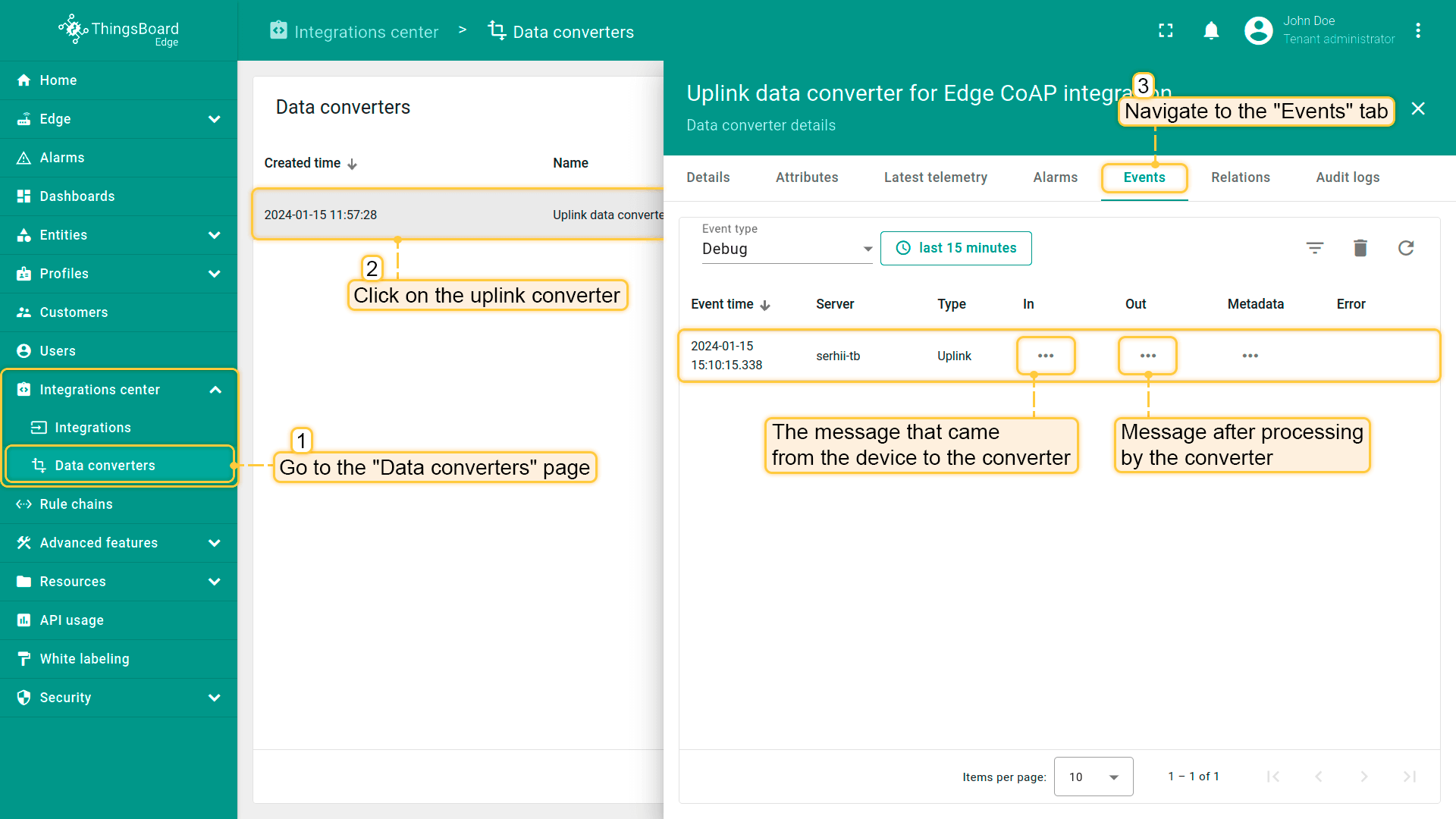This screenshot has height=819, width=1456.
Task: Click the Alarms sidebar icon
Action: pyautogui.click(x=24, y=158)
